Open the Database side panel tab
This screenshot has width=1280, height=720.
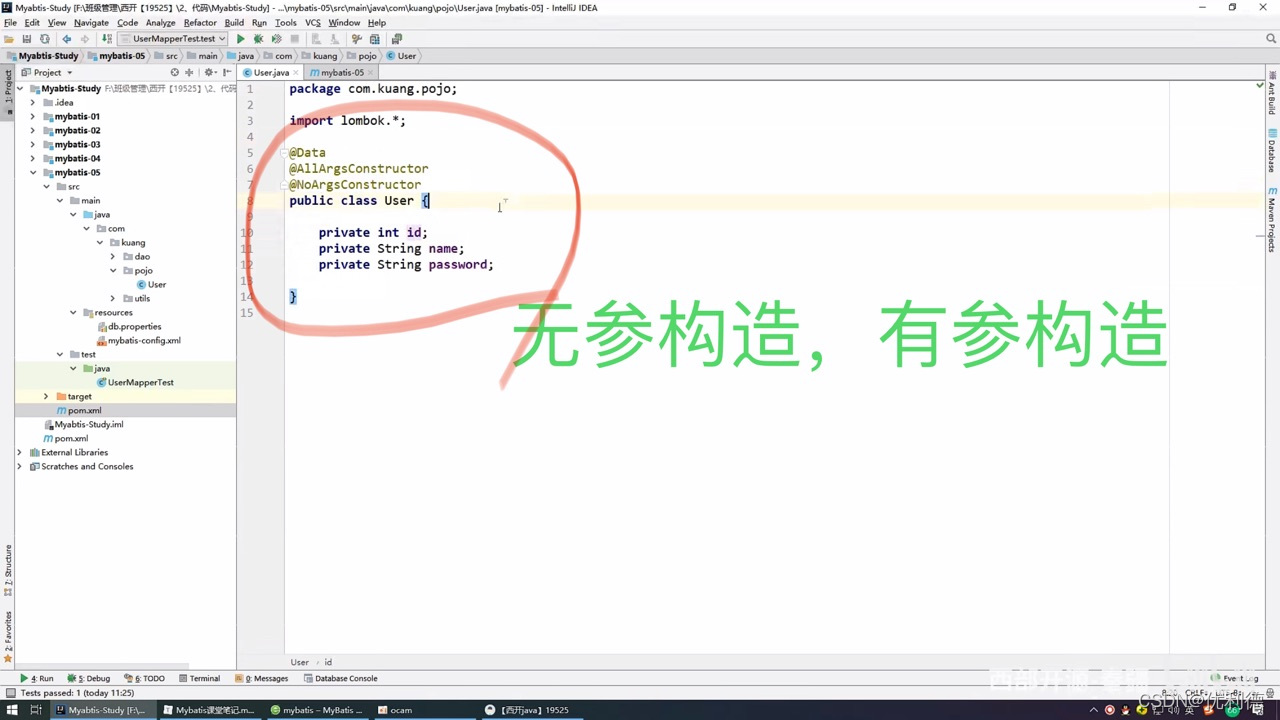tap(1272, 150)
